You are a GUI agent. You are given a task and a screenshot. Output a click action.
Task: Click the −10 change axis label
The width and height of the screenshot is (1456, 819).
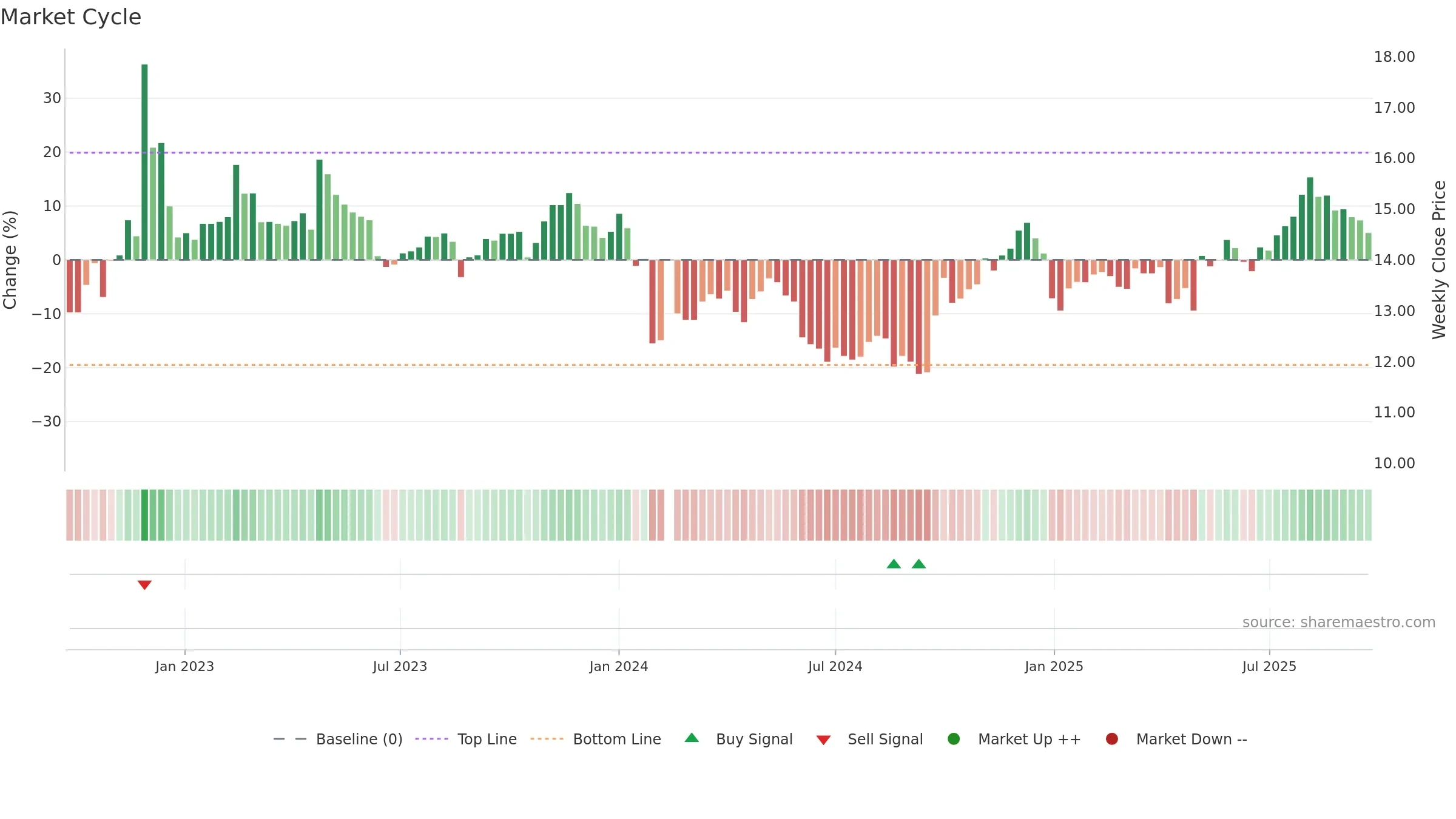pyautogui.click(x=47, y=314)
